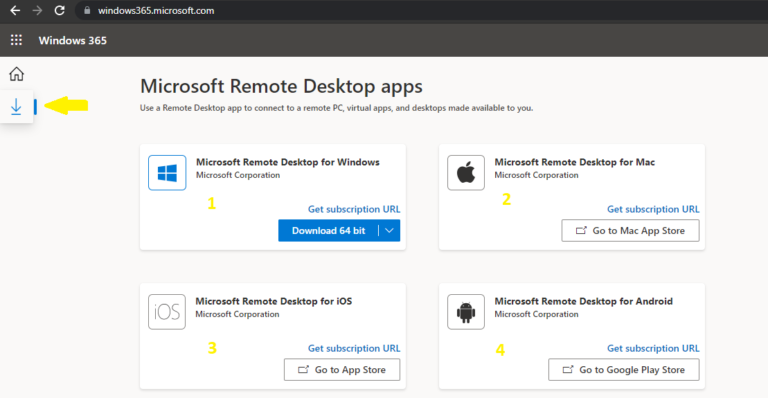Click the 'Use a Remote Desktop app' description text
The image size is (768, 398).
click(x=336, y=108)
